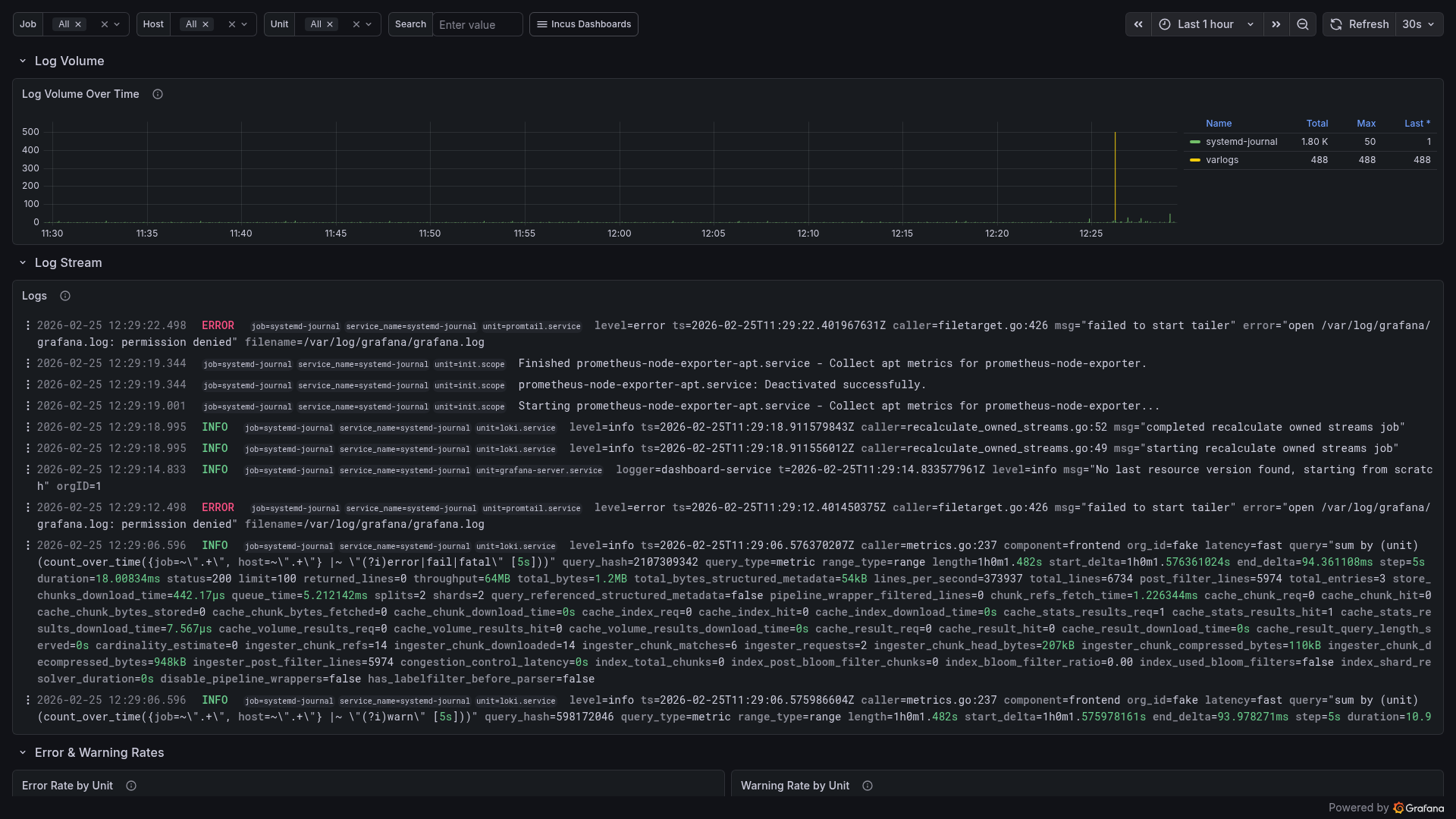Image resolution: width=1456 pixels, height=819 pixels.
Task: Open menu for warn query log line
Action: 28,700
